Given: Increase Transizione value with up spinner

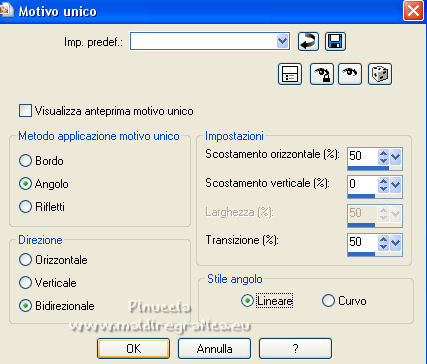Looking at the screenshot, I should click(x=384, y=239).
